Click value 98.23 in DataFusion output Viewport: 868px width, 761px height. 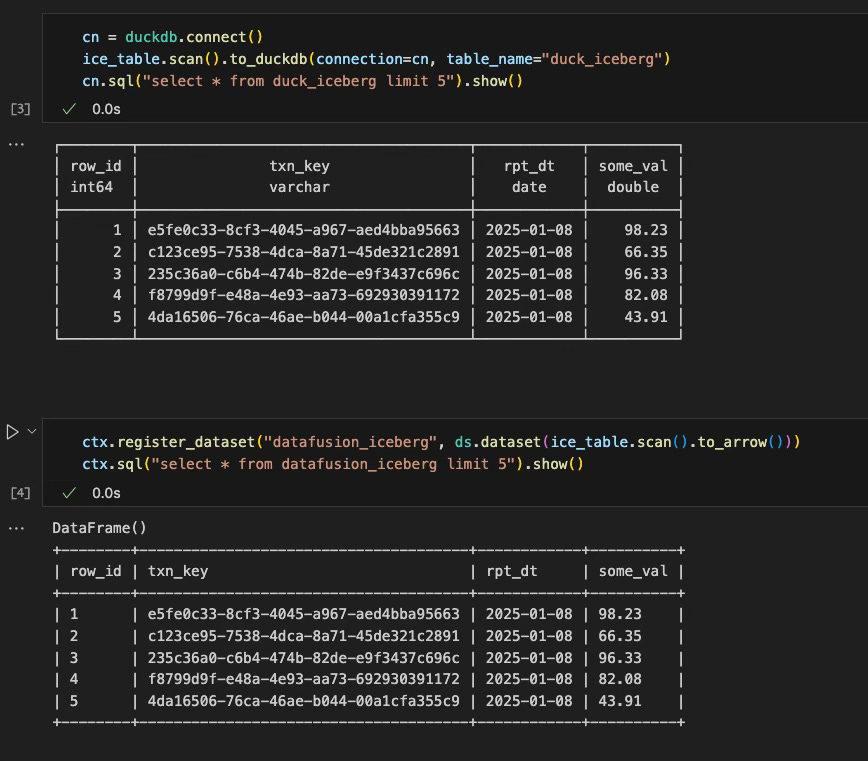pos(620,614)
